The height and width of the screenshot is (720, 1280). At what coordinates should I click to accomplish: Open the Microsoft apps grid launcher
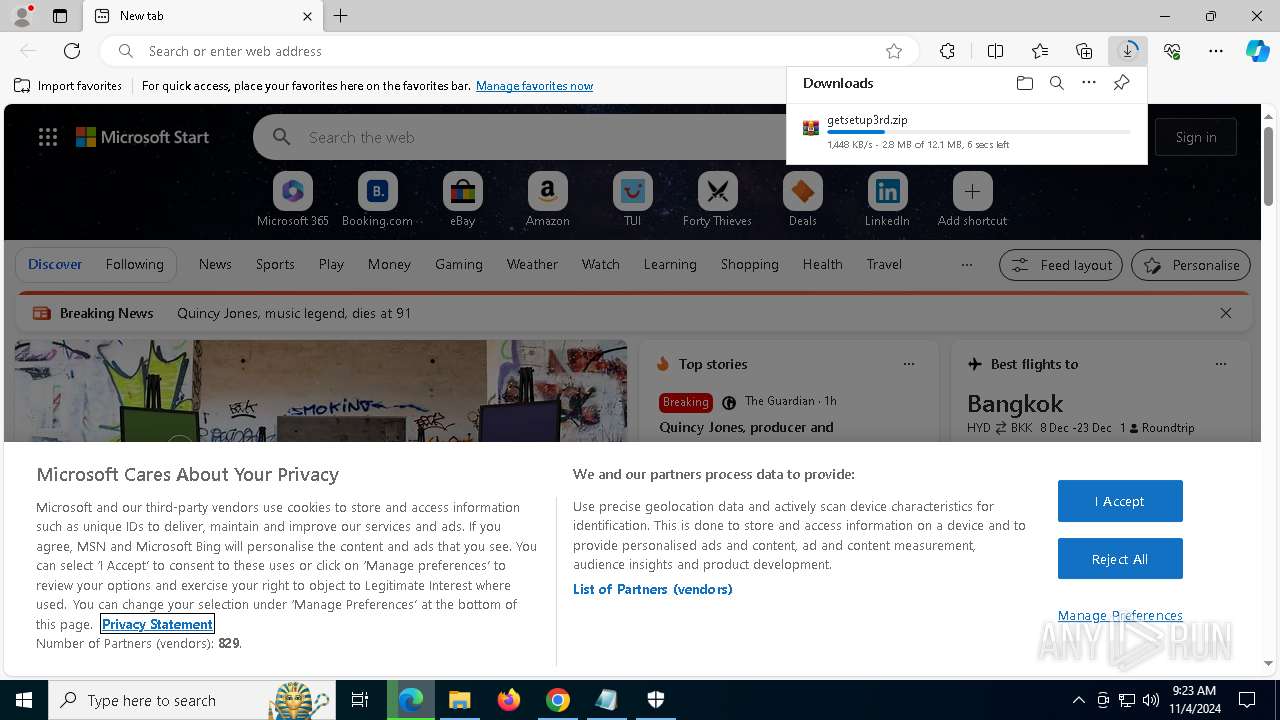tap(47, 137)
